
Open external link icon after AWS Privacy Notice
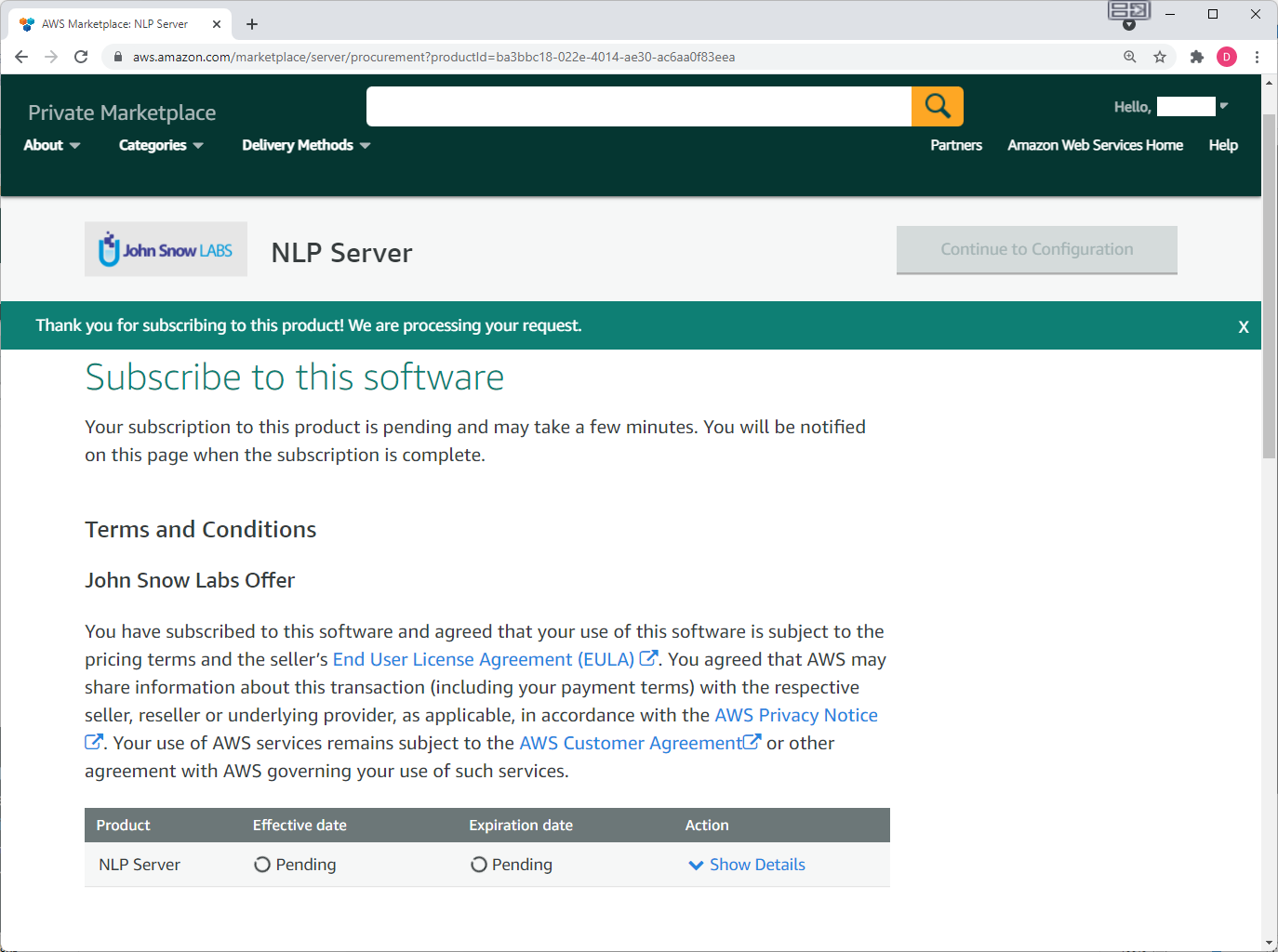click(94, 742)
